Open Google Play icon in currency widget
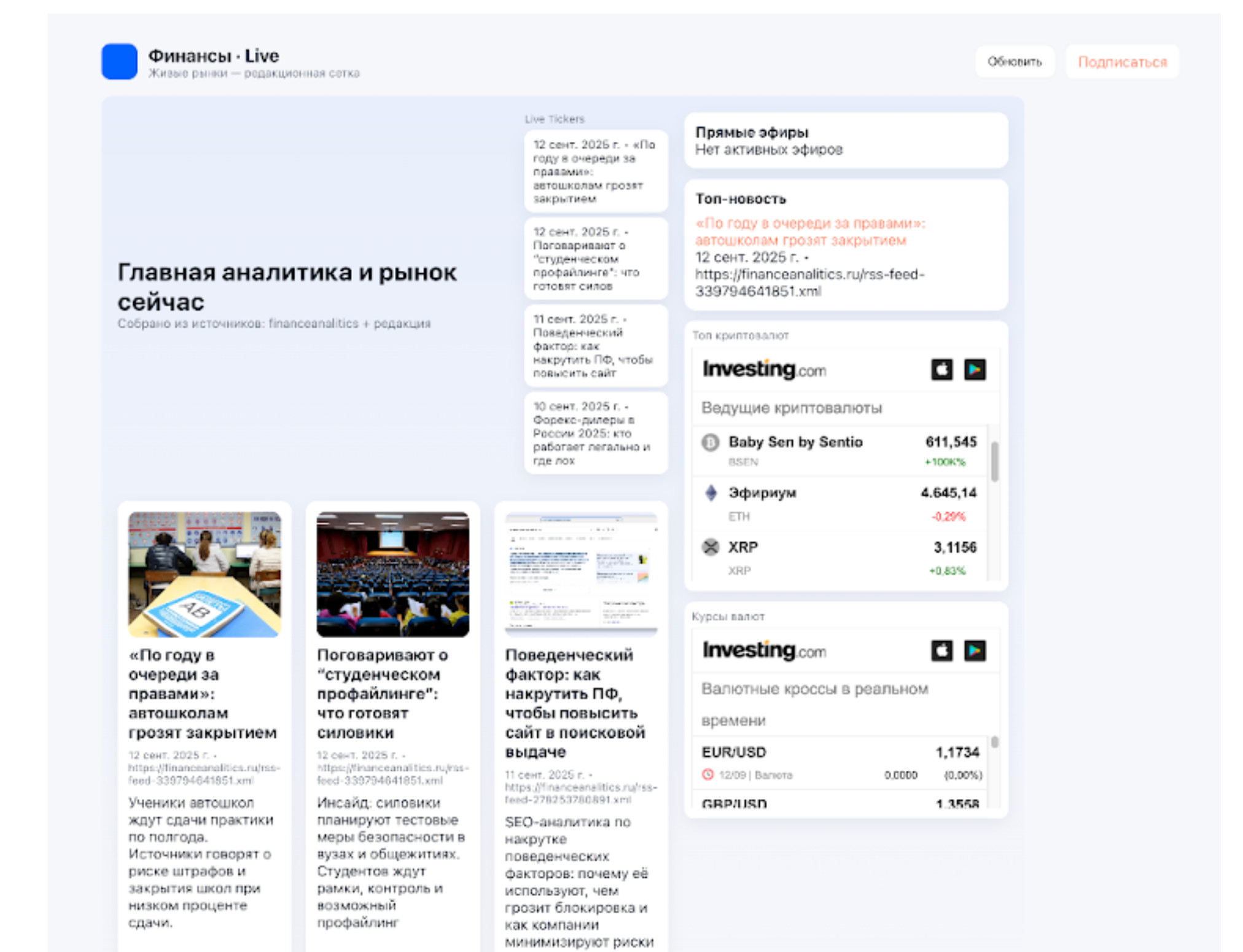 (x=975, y=650)
